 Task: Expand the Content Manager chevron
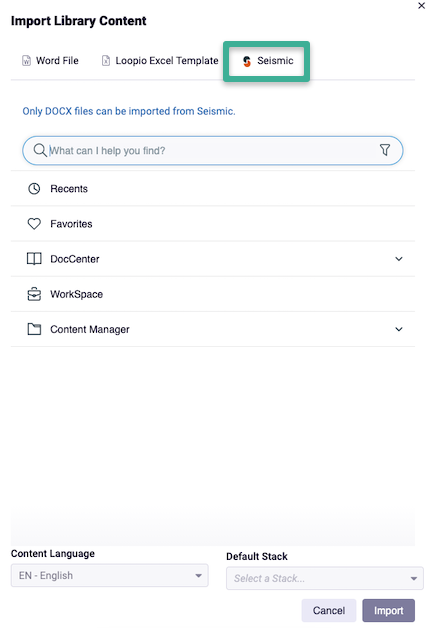[x=399, y=329]
